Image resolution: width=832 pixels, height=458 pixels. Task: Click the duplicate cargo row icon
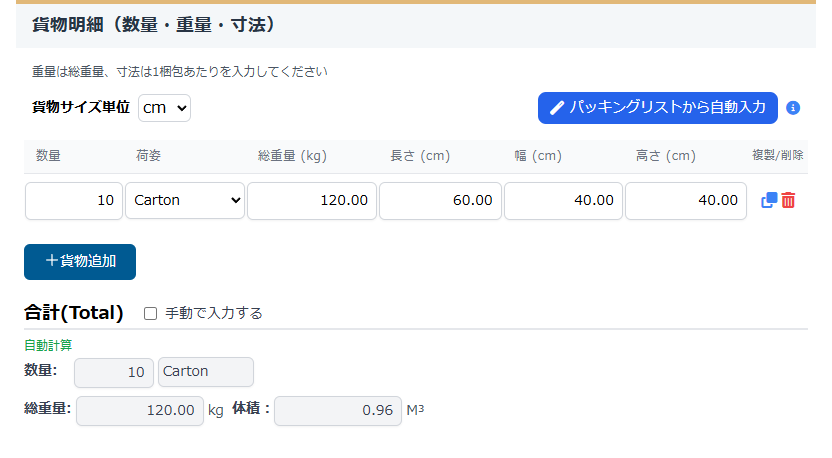coord(769,200)
